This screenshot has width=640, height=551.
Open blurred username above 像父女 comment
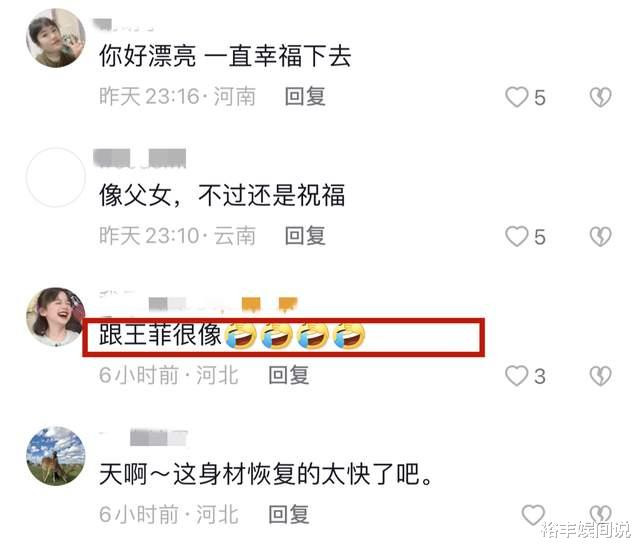tap(140, 158)
